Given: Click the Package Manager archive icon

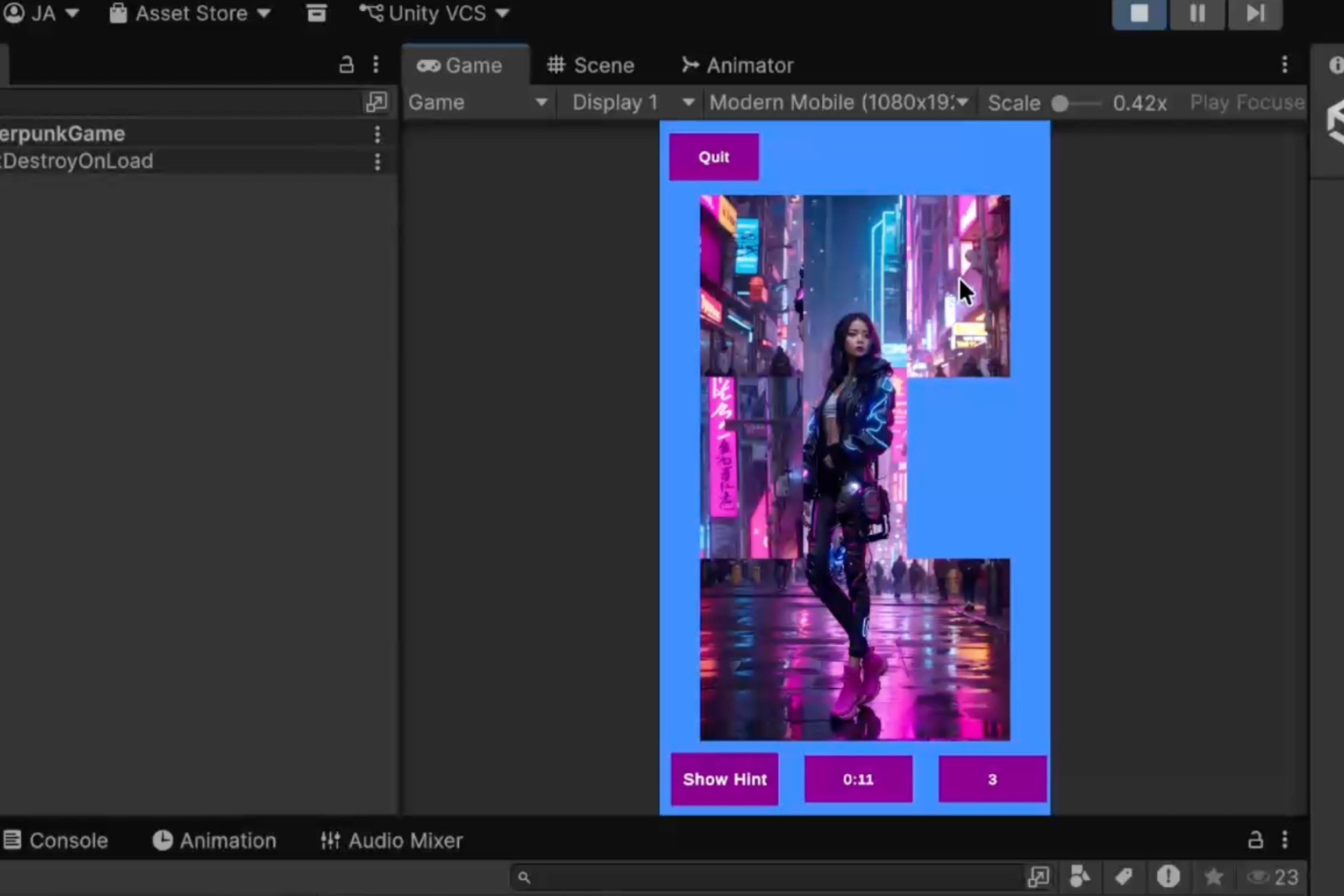Looking at the screenshot, I should point(316,13).
